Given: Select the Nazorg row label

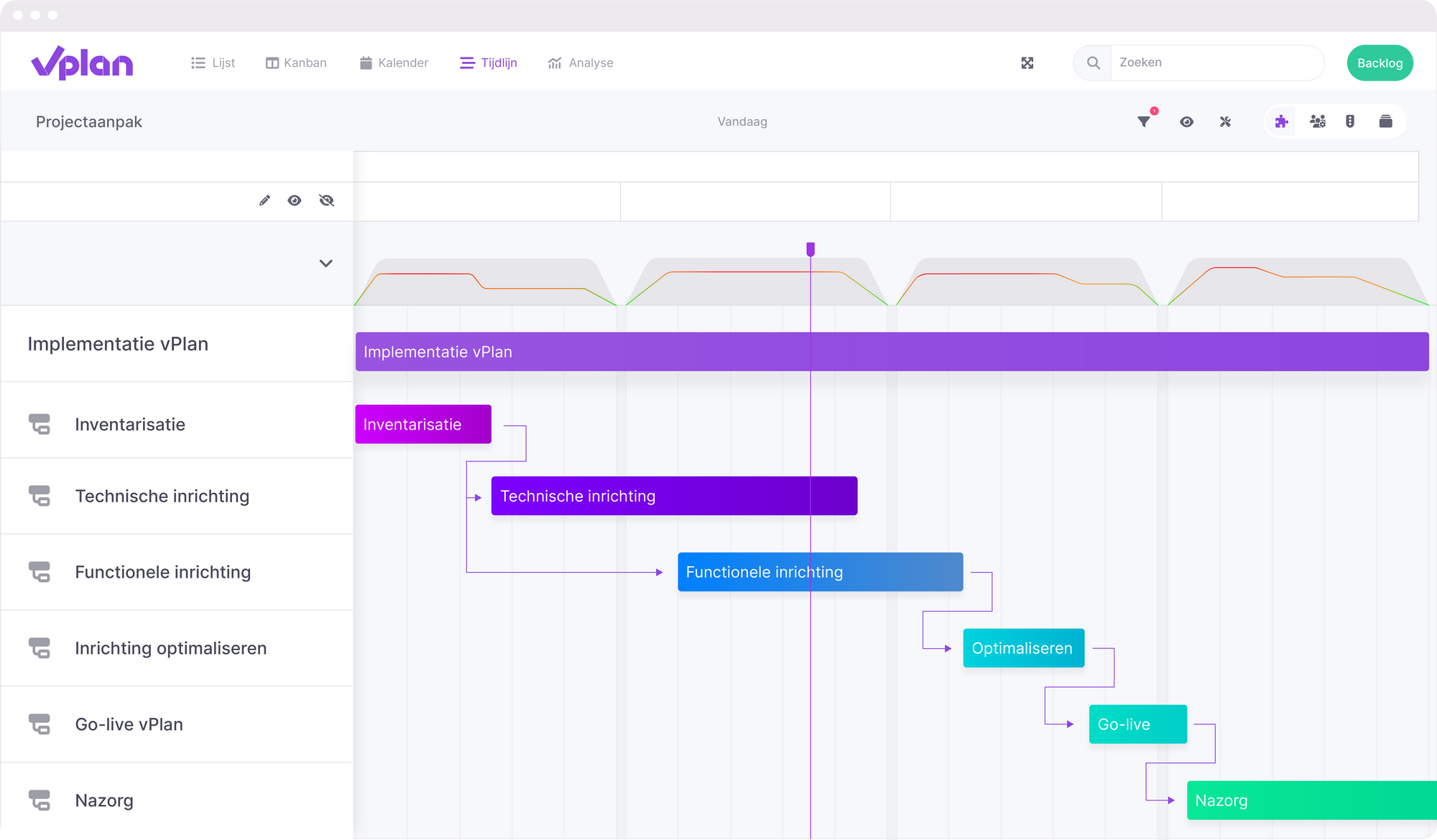Looking at the screenshot, I should [x=104, y=801].
